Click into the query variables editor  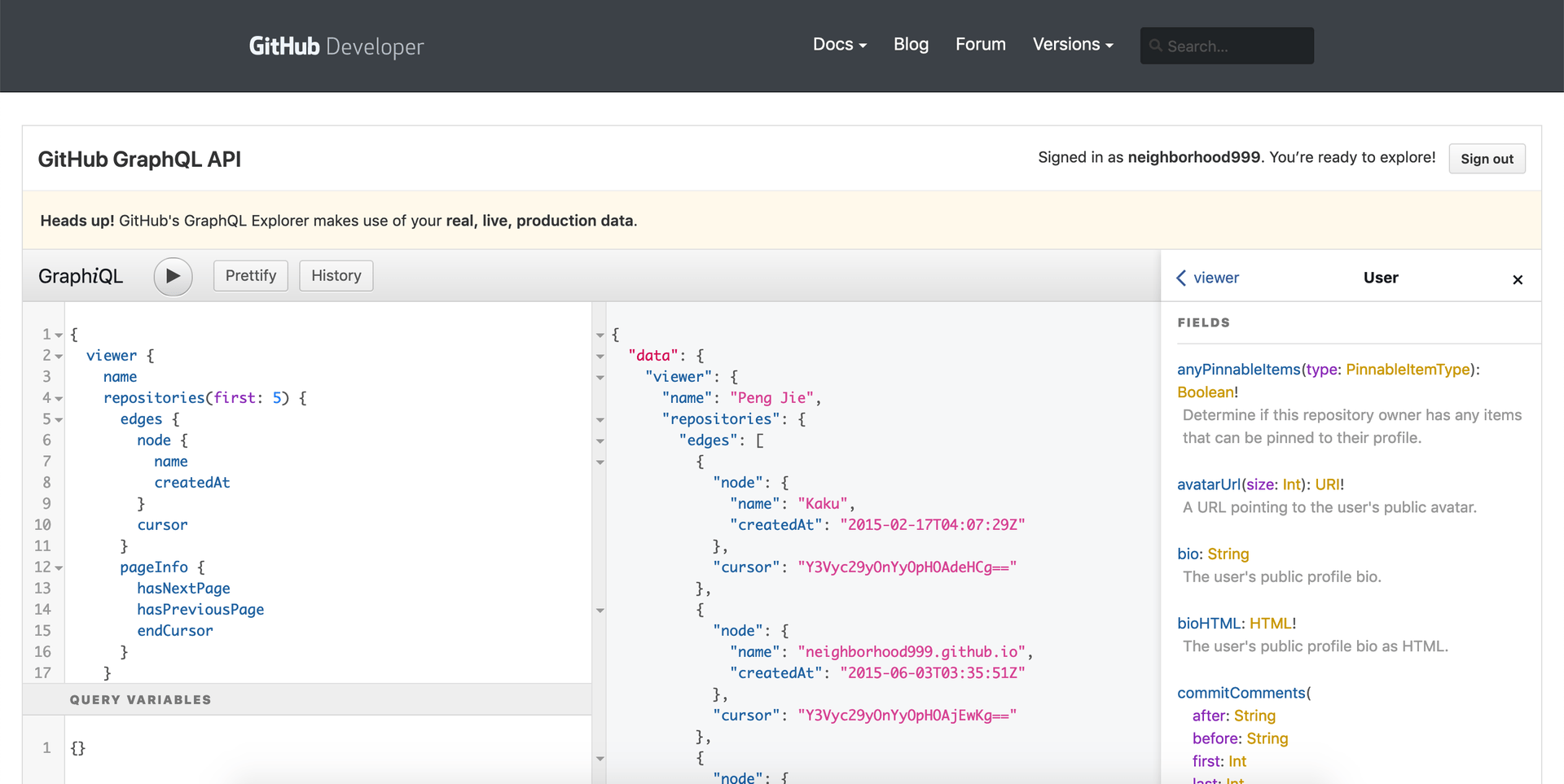(327, 748)
